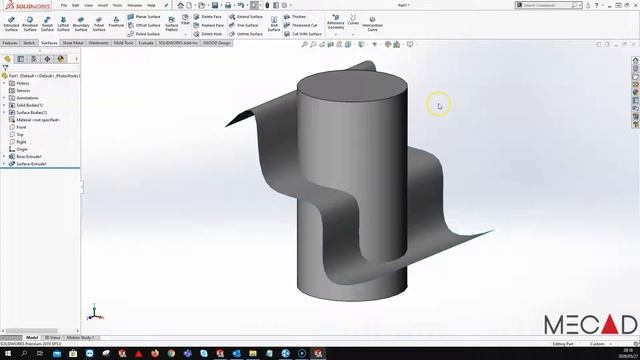Open the Help menu
This screenshot has height=360, width=640.
click(151, 5)
